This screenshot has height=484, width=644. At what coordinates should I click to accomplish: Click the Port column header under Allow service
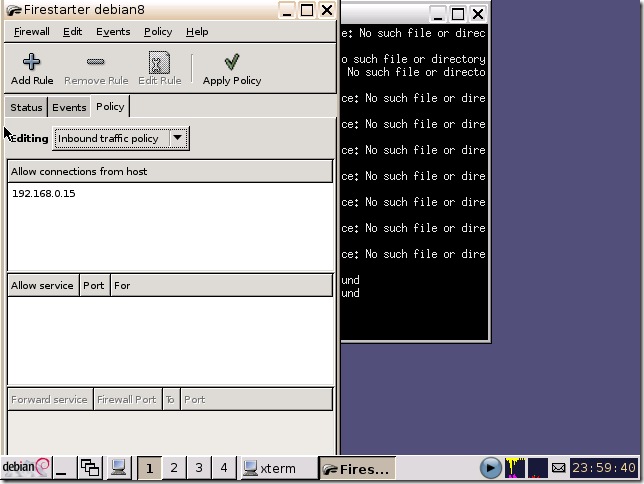[x=94, y=286]
